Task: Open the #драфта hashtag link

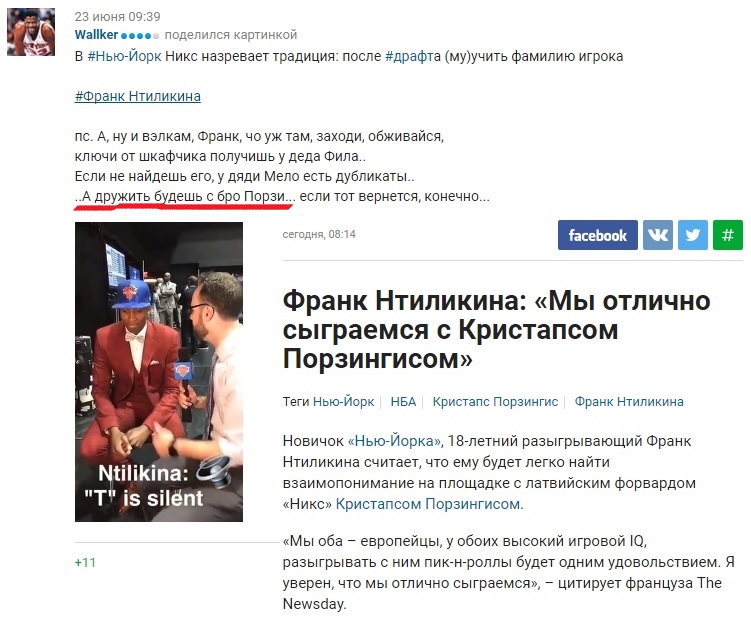Action: (x=413, y=57)
